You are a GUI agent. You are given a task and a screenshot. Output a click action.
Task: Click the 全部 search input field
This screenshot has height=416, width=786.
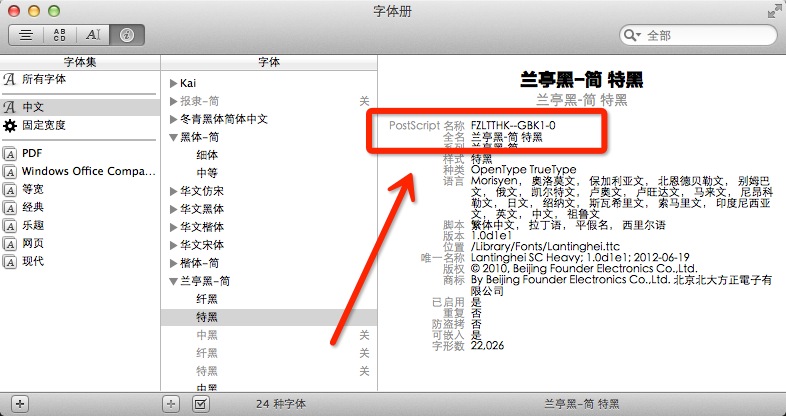click(x=700, y=35)
